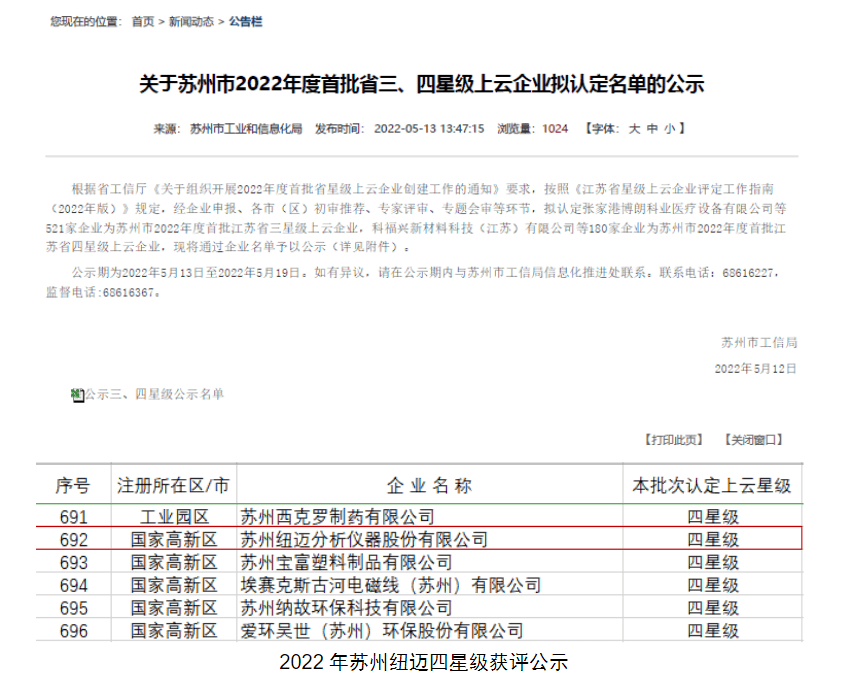Click the 苏州西克罗制药有限公司 table cell
Image resolution: width=856 pixels, height=689 pixels.
pyautogui.click(x=338, y=517)
